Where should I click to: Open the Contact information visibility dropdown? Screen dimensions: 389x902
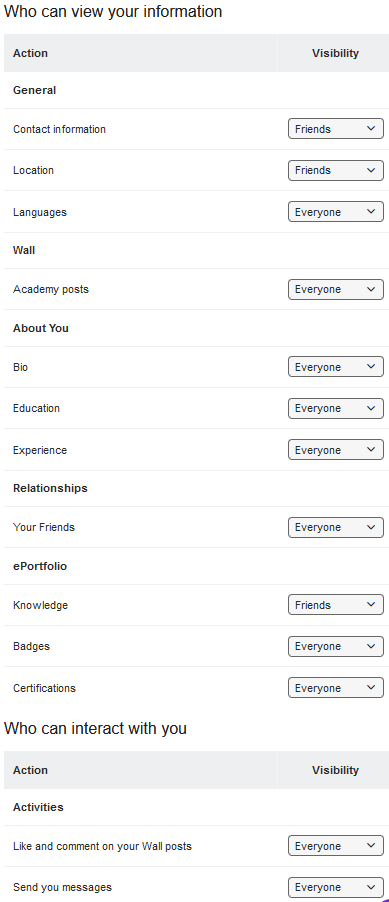tap(335, 129)
